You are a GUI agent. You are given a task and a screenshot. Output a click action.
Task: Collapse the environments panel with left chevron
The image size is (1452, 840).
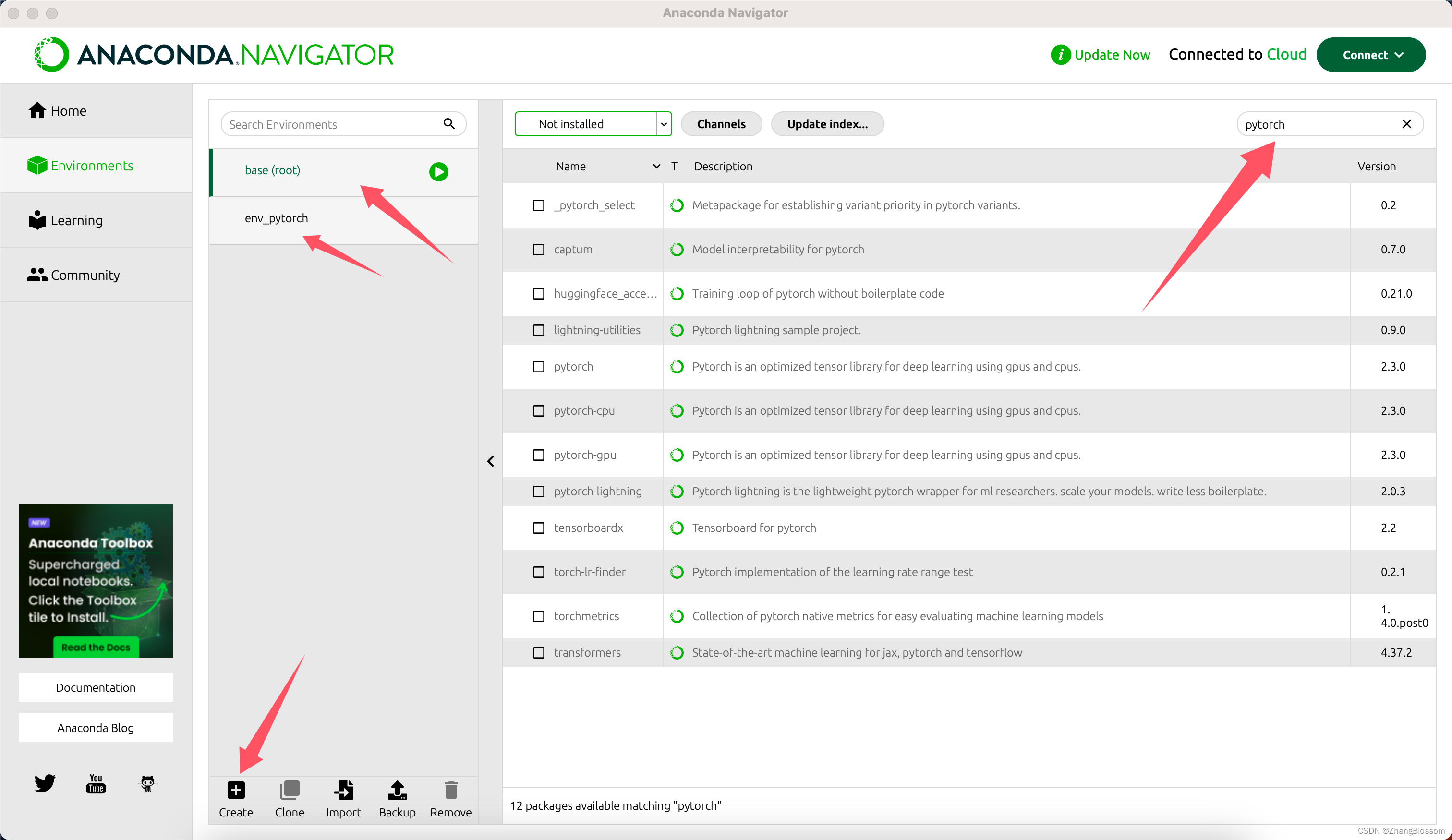pos(490,461)
